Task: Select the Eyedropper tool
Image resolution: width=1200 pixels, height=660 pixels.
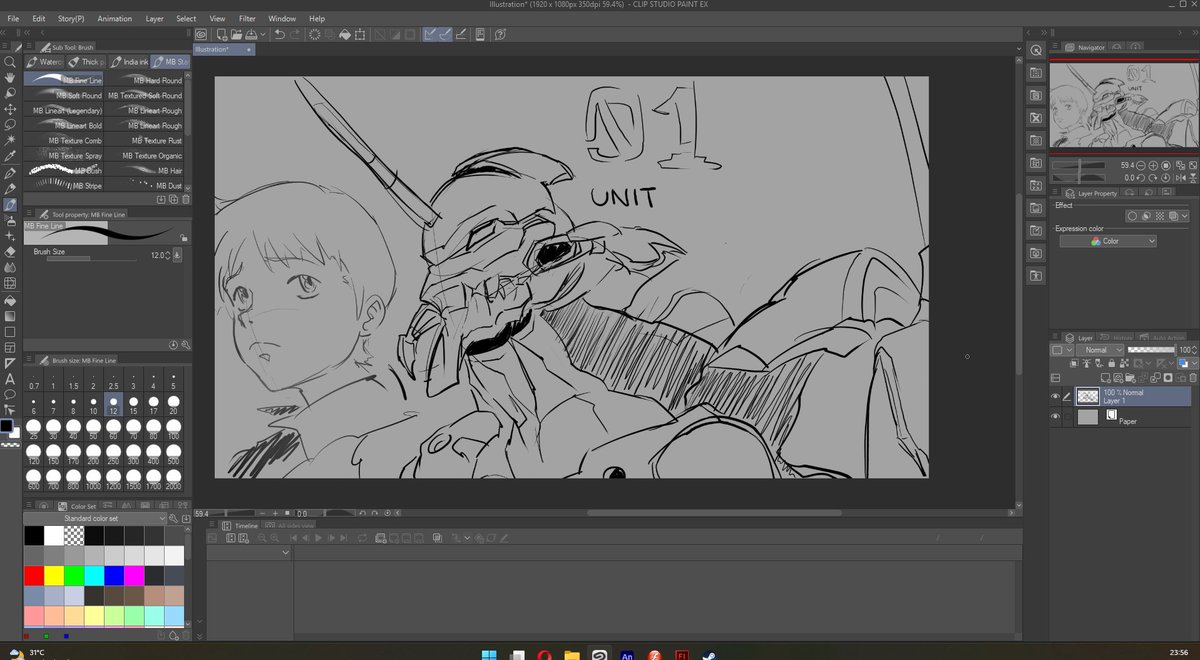Action: [x=10, y=157]
